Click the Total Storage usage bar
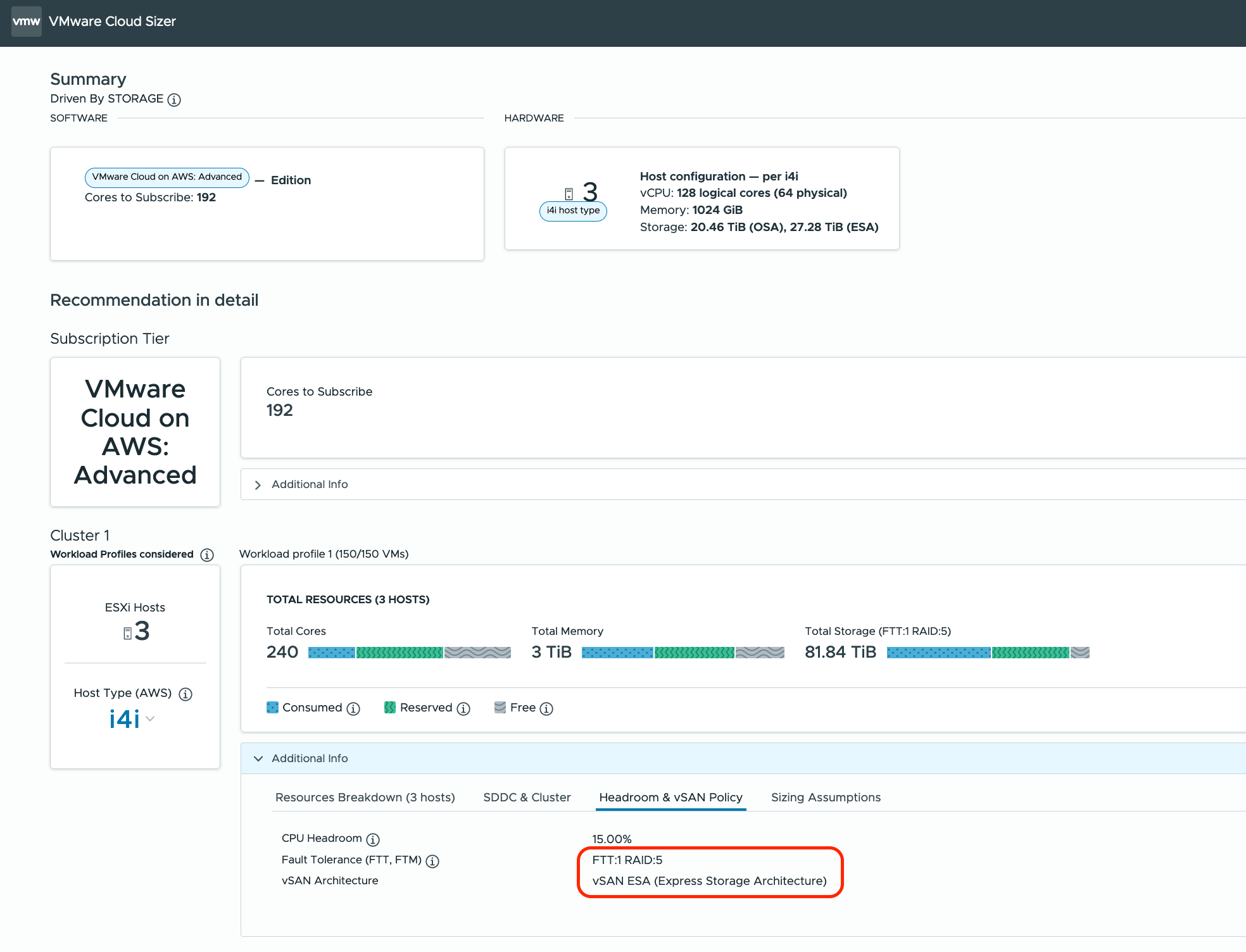The height and width of the screenshot is (952, 1246). [x=988, y=652]
